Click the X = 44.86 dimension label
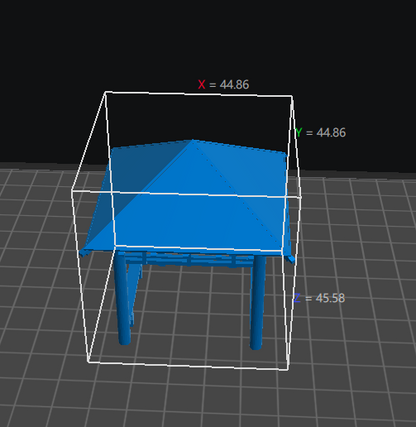The height and width of the screenshot is (427, 416). 223,84
